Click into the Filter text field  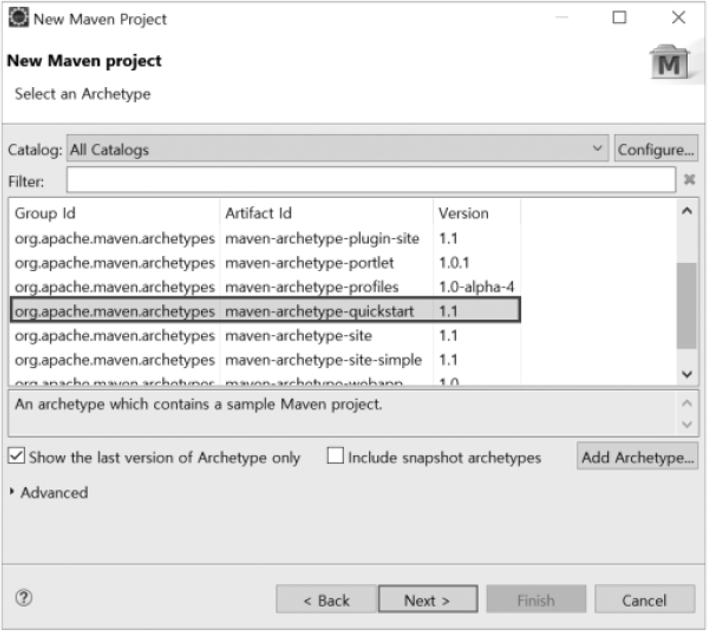click(371, 180)
